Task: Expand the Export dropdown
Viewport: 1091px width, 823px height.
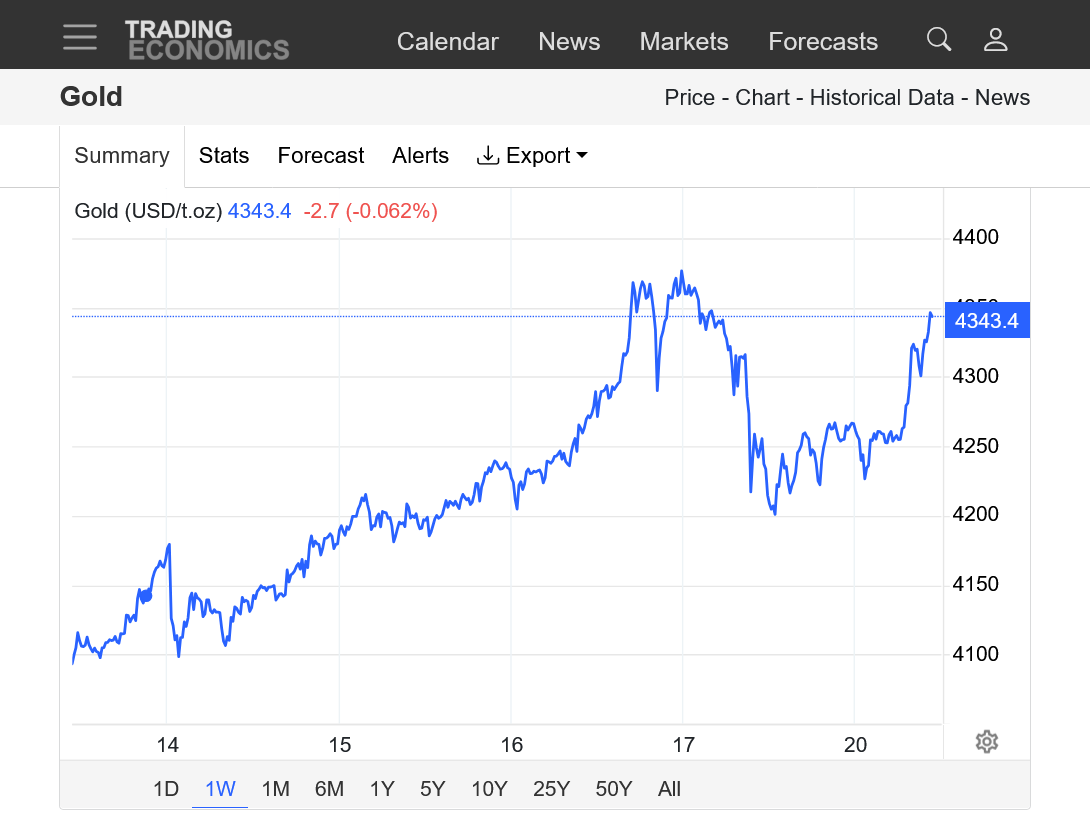Action: pos(532,156)
